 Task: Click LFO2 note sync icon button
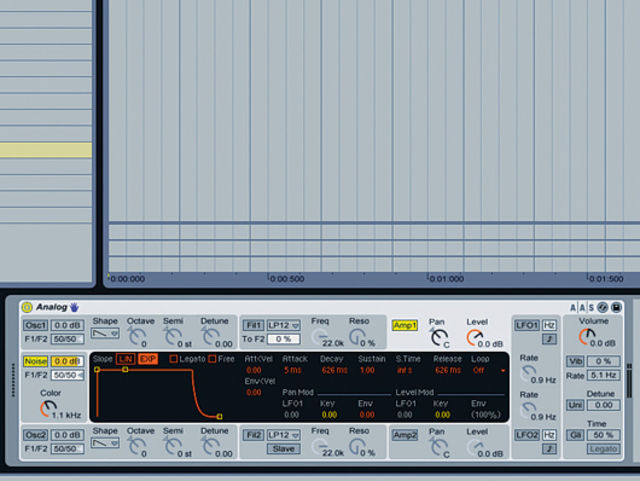pos(549,449)
